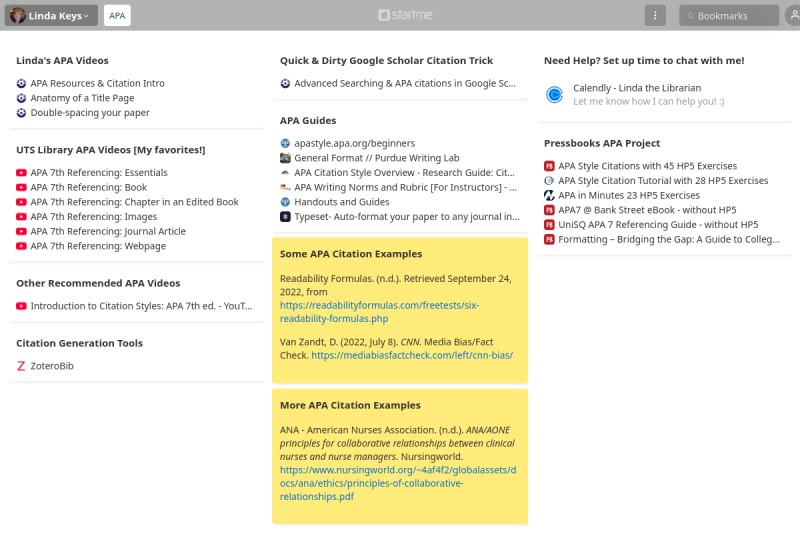Click Need Help? Set up time heading
The height and width of the screenshot is (533, 800).
point(644,60)
